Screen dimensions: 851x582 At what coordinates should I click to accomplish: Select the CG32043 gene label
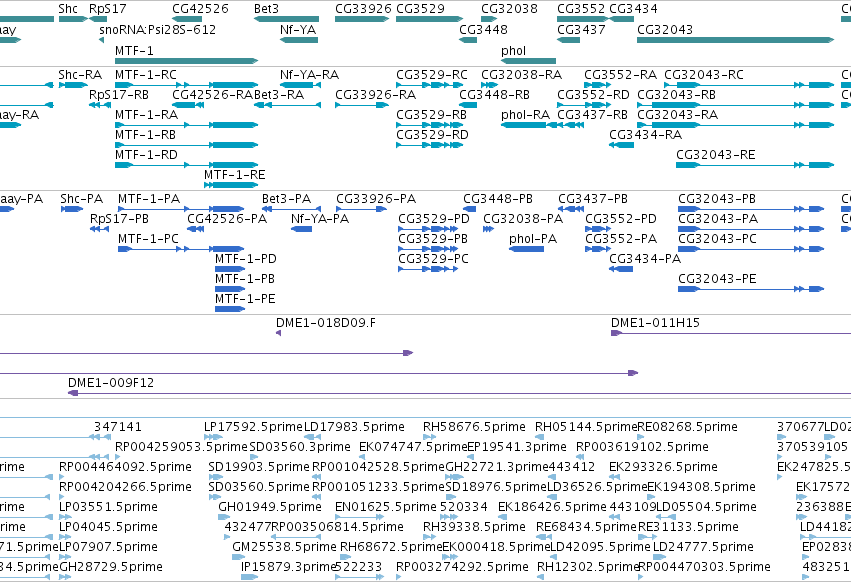pos(665,29)
